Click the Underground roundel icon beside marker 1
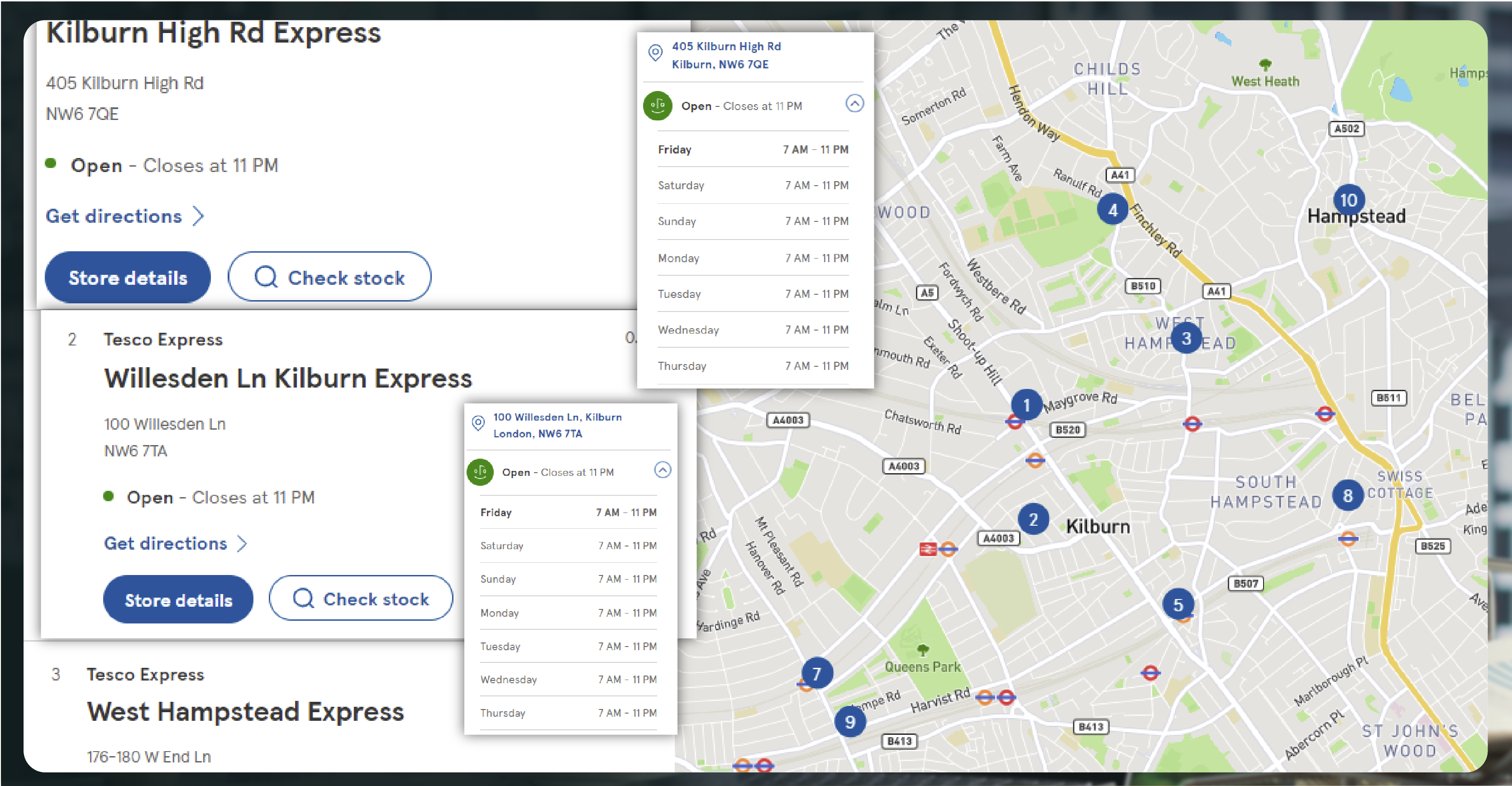The width and height of the screenshot is (1512, 786). tap(1014, 422)
